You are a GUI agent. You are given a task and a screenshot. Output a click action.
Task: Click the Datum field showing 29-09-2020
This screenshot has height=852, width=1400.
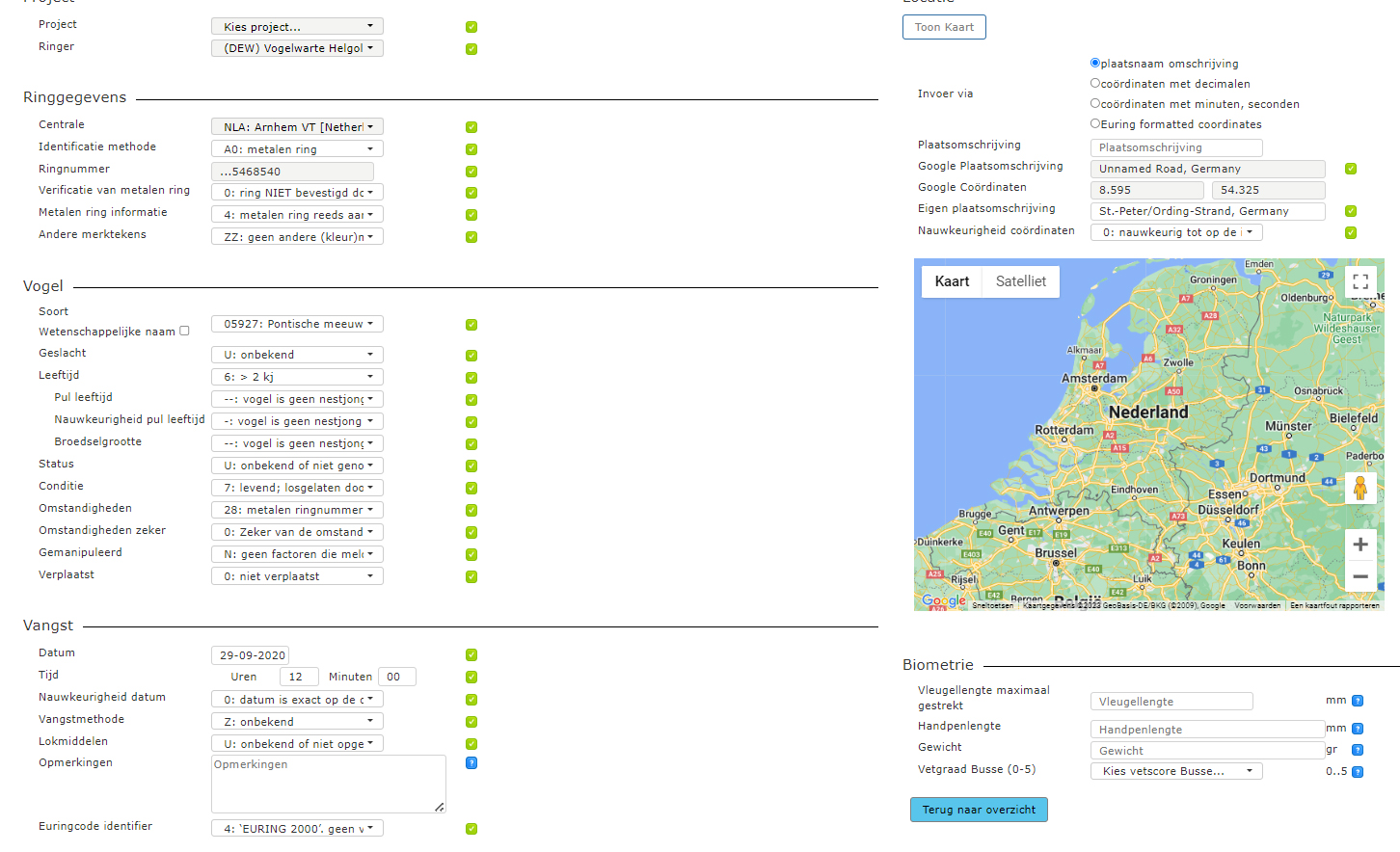[x=251, y=655]
